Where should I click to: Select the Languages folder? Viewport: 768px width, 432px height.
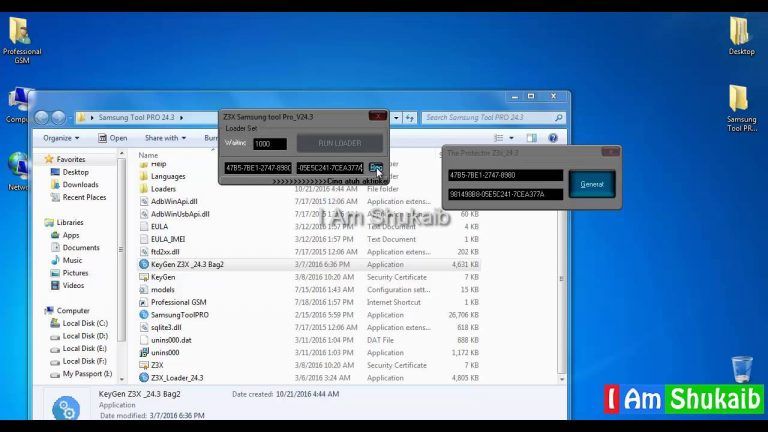[x=168, y=176]
